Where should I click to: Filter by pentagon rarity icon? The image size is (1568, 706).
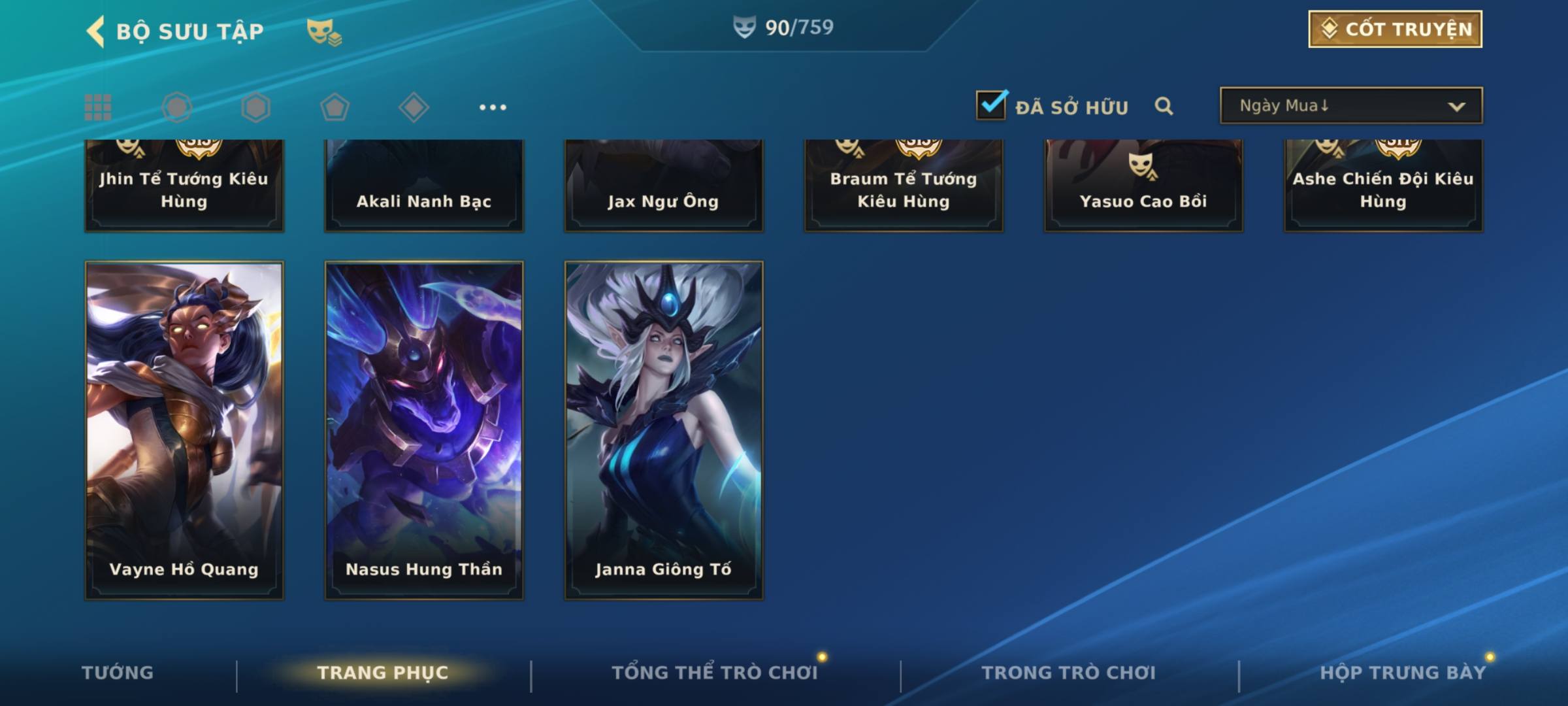(x=335, y=107)
